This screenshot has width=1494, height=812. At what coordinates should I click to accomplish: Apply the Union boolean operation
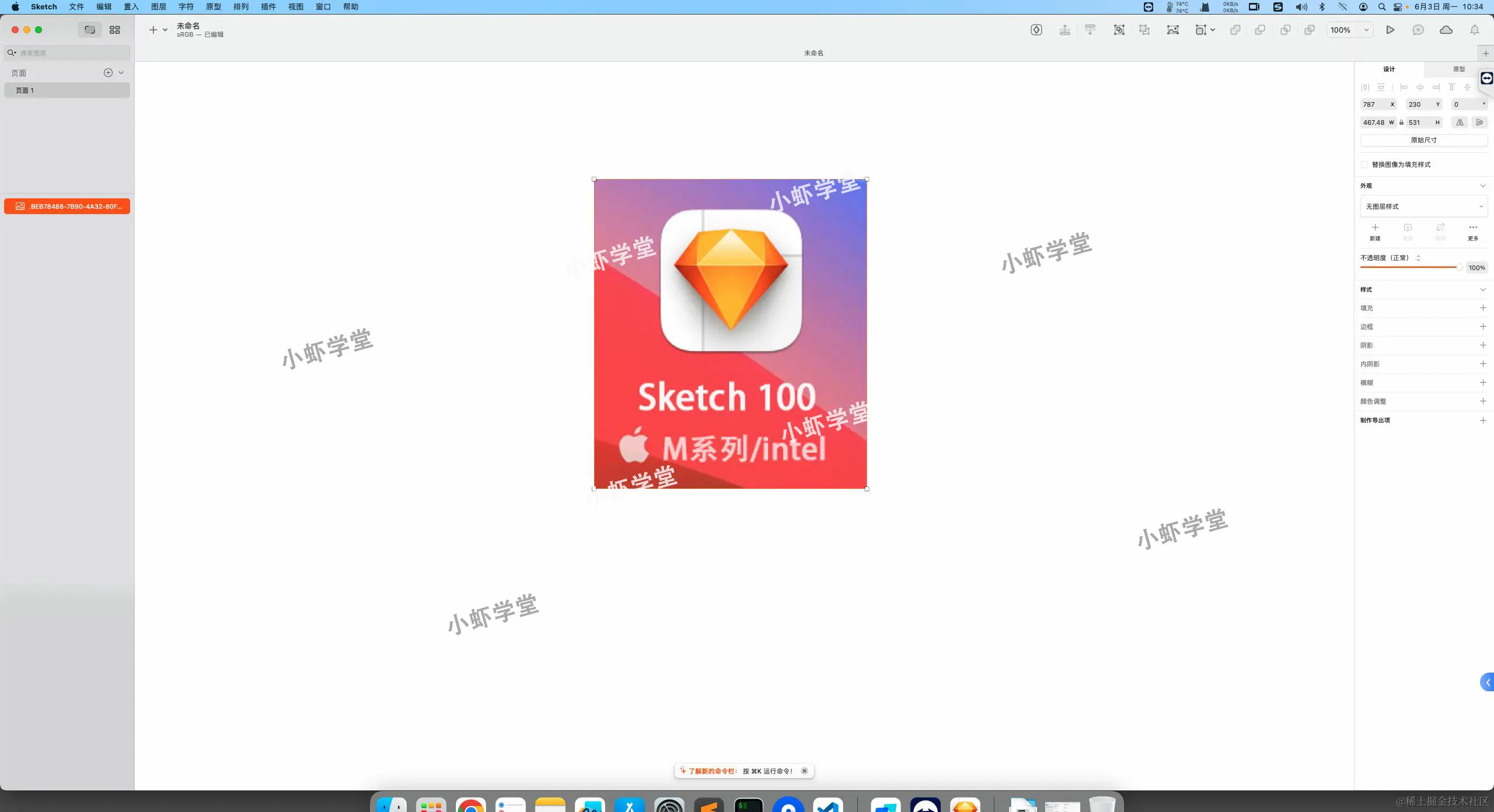[x=1236, y=30]
